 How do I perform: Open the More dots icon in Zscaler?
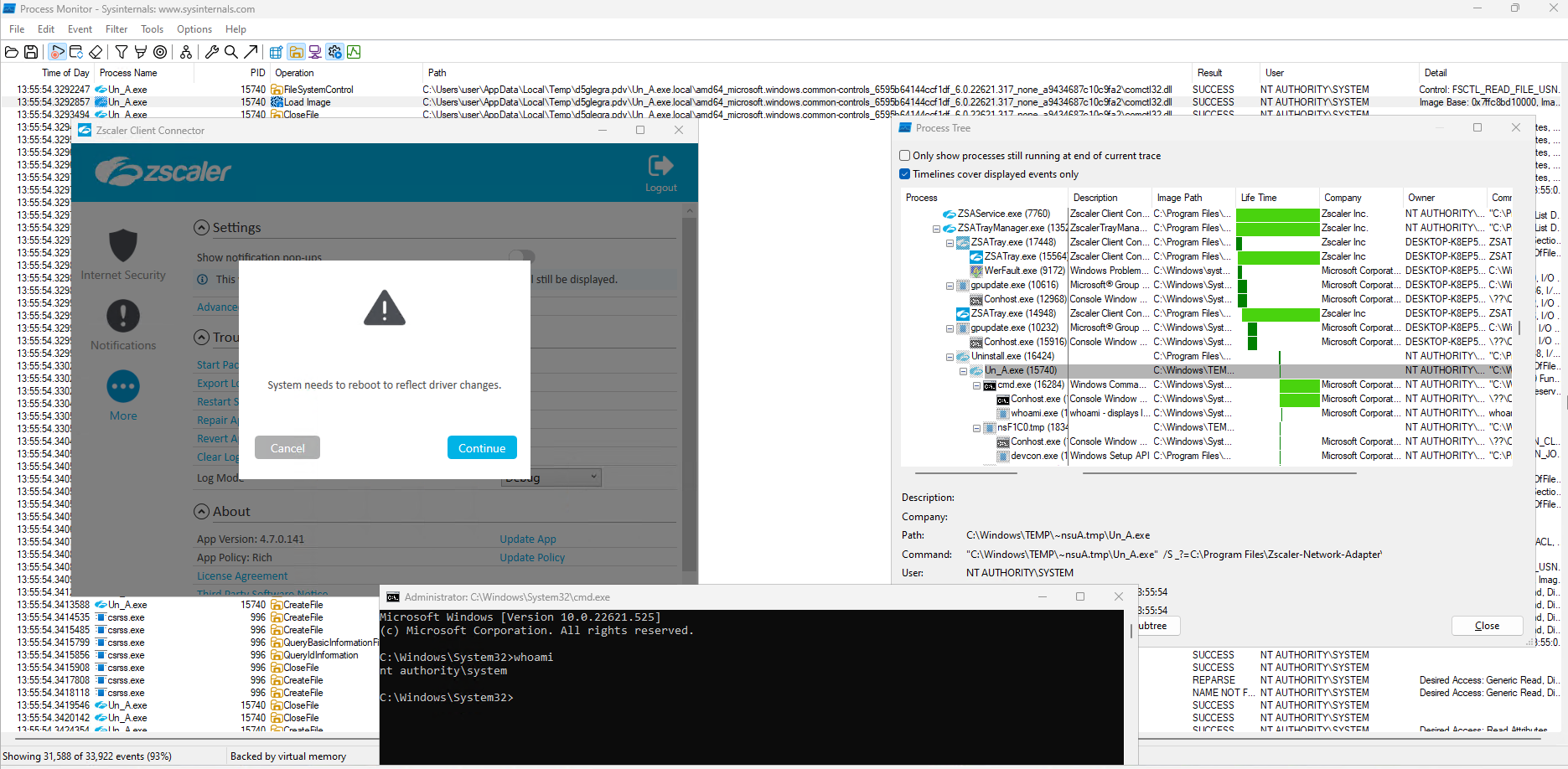tap(123, 386)
